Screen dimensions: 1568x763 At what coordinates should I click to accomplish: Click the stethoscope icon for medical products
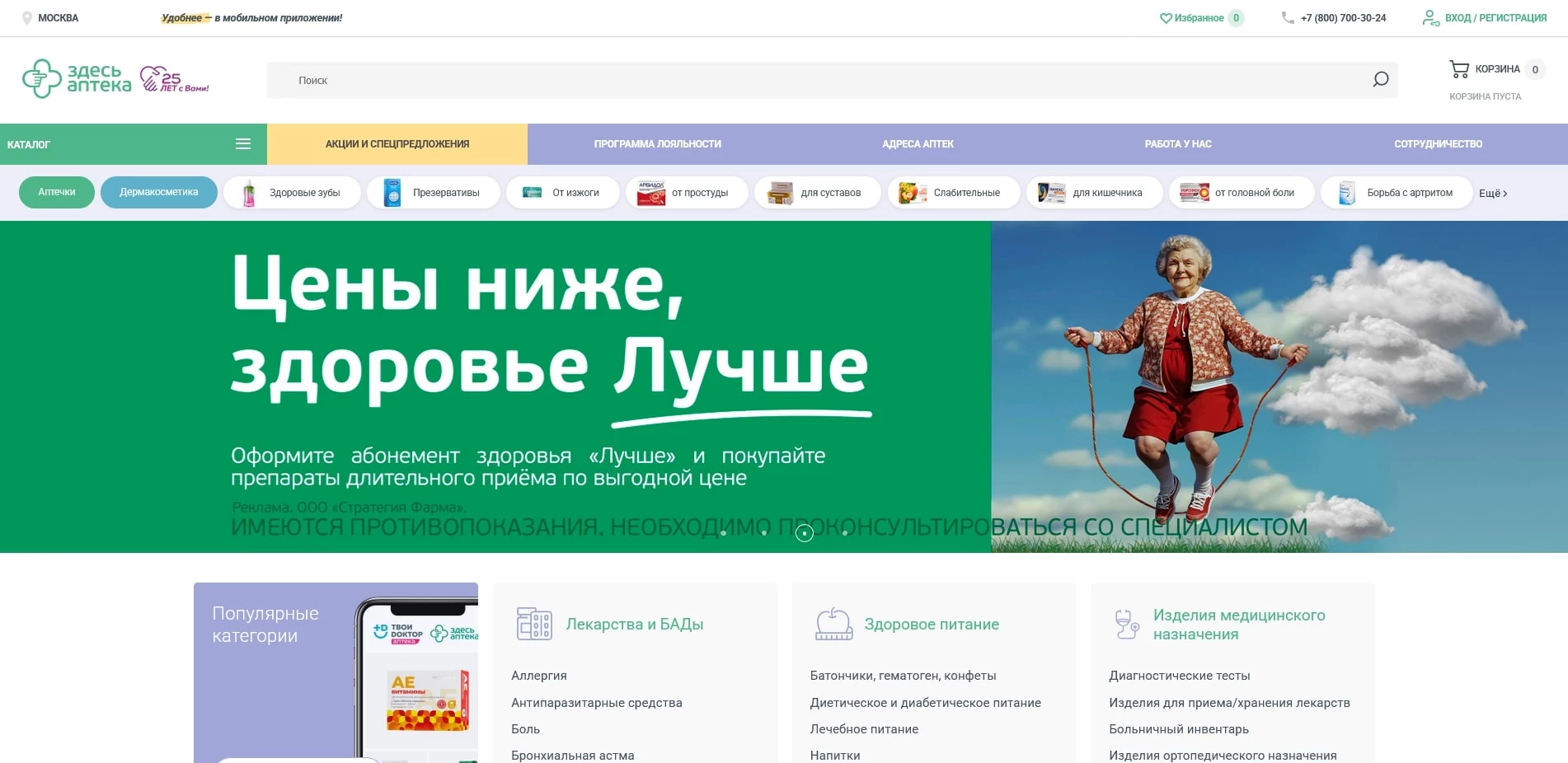pos(1127,623)
